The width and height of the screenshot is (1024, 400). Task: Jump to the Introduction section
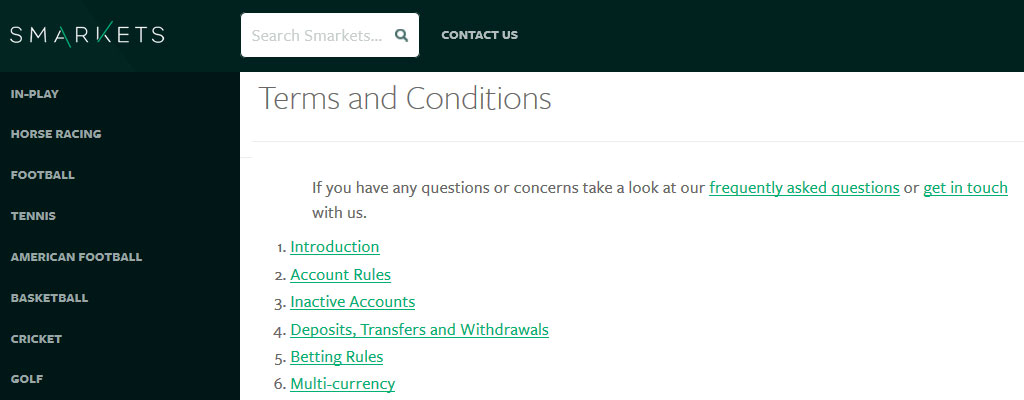click(335, 247)
